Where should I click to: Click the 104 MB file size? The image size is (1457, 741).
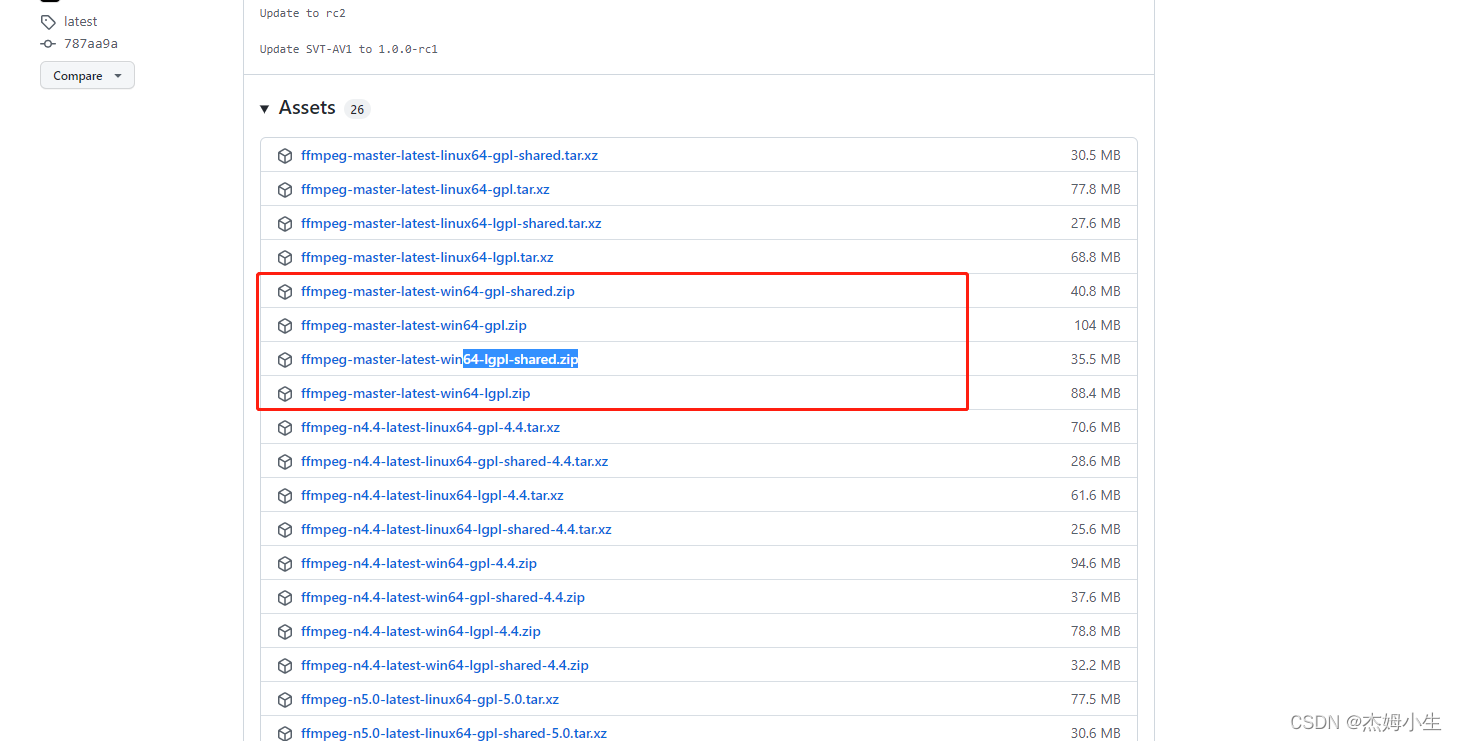[x=1098, y=326]
